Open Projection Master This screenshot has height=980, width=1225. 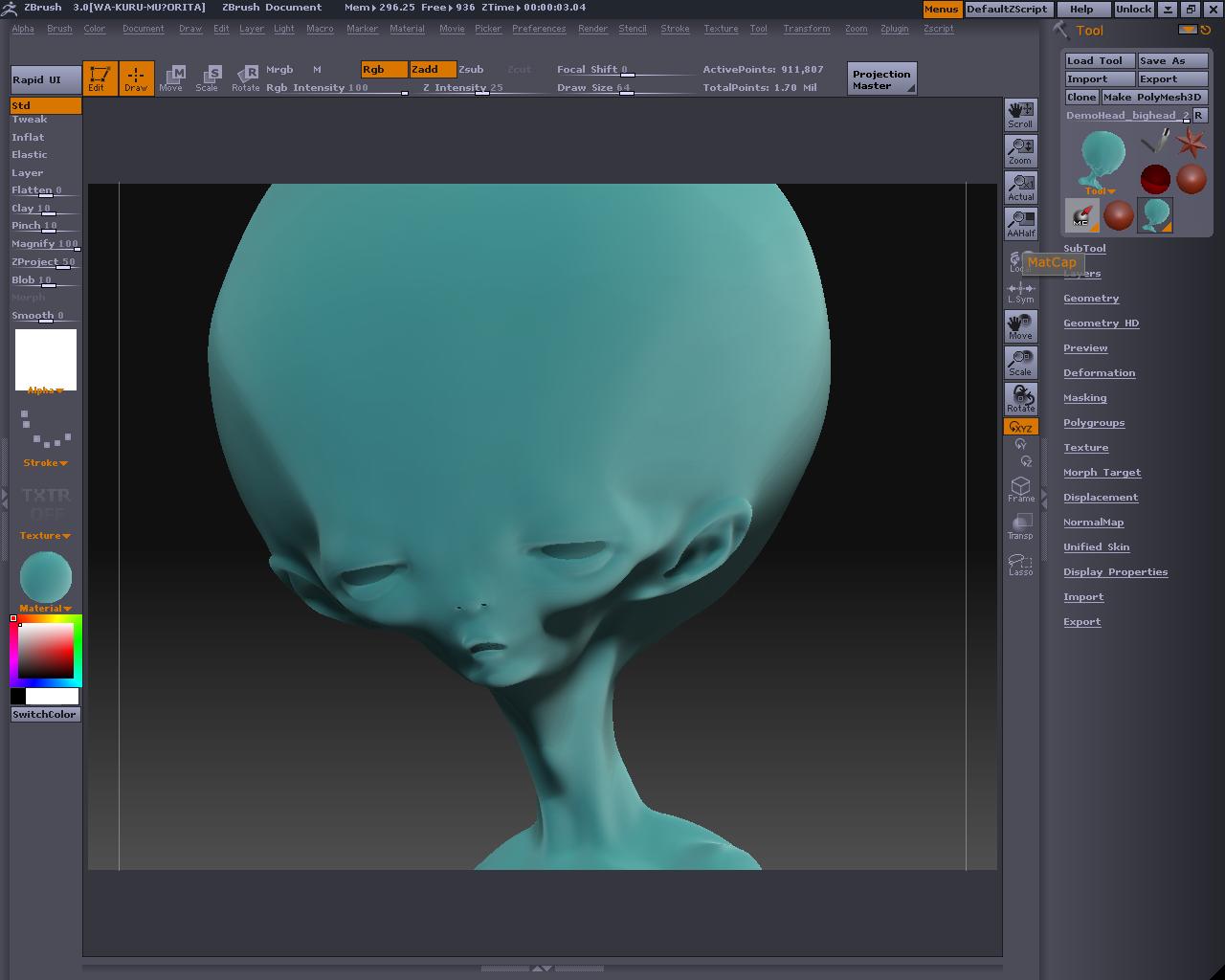[x=881, y=78]
